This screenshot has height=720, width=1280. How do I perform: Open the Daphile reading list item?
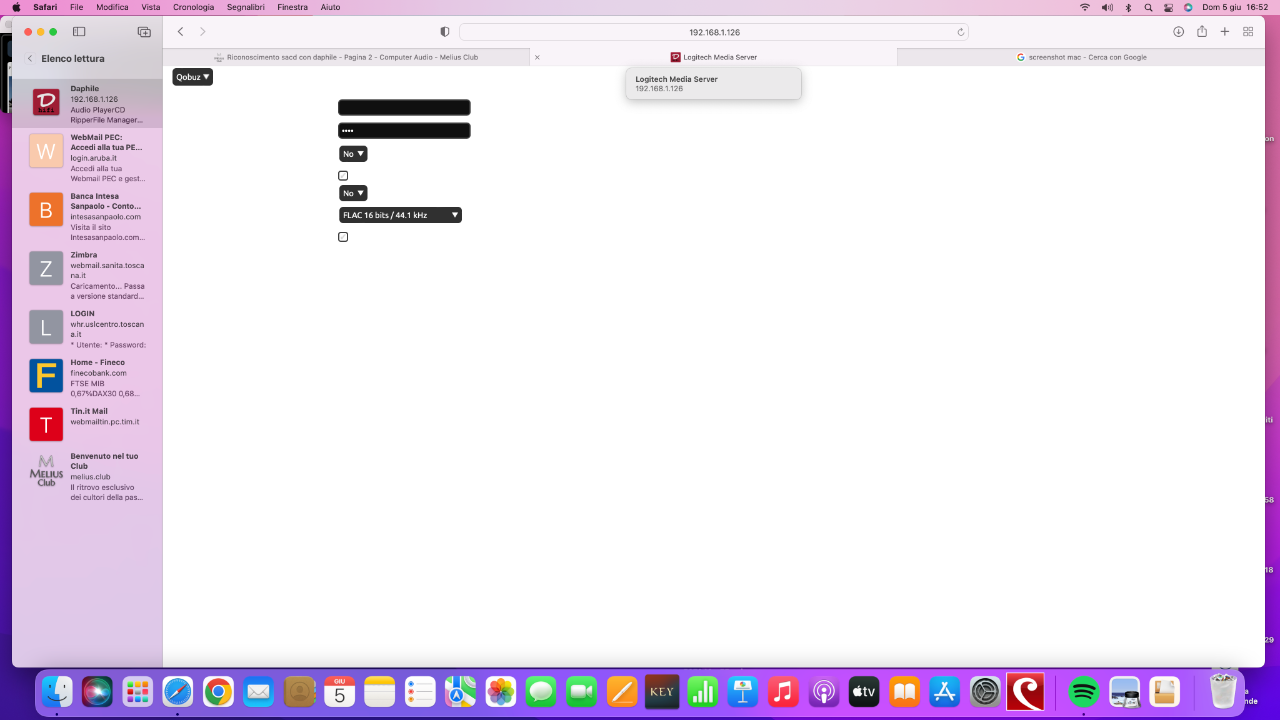click(x=87, y=103)
